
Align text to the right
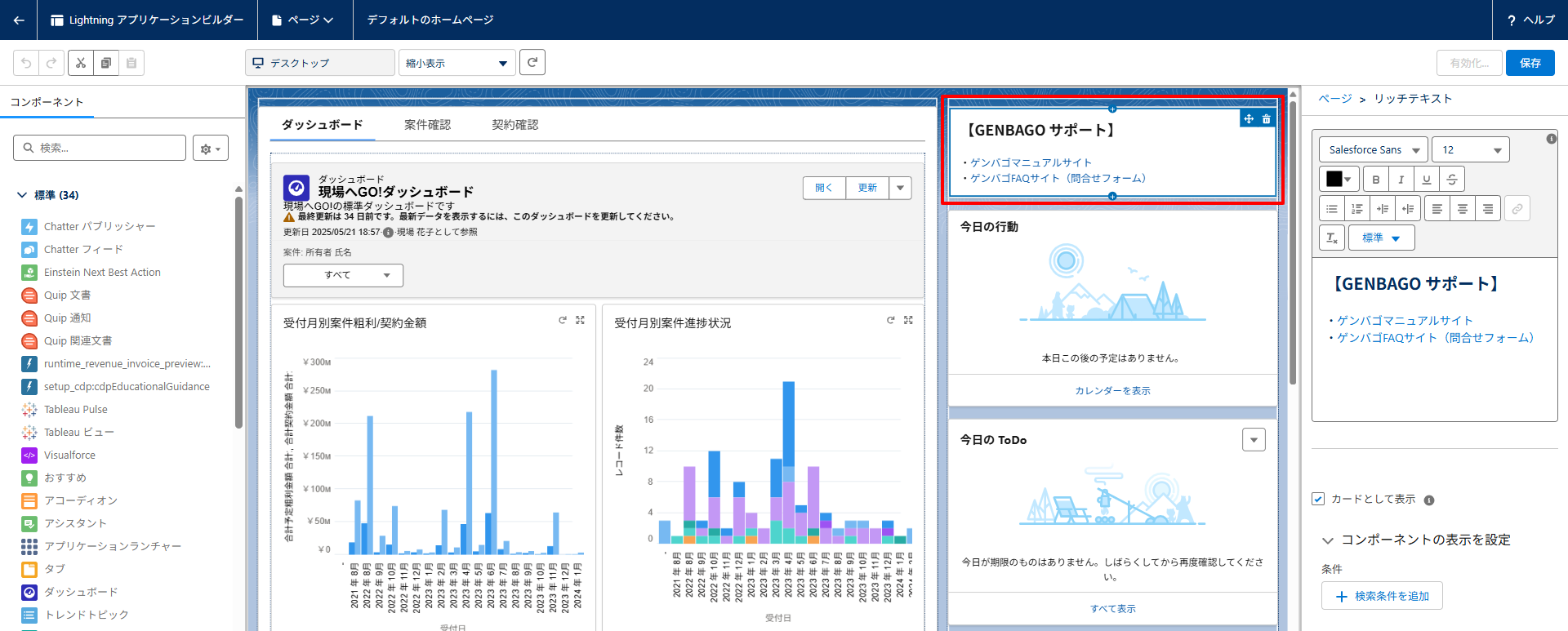tap(1488, 209)
